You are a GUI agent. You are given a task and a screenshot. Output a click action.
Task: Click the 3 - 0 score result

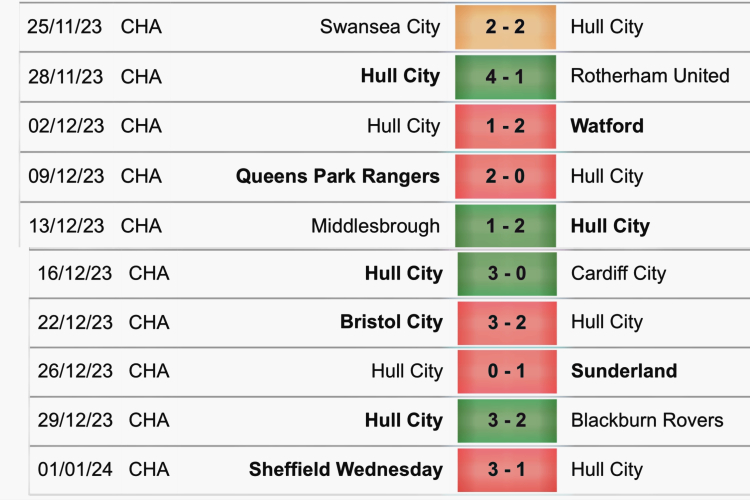tap(507, 273)
